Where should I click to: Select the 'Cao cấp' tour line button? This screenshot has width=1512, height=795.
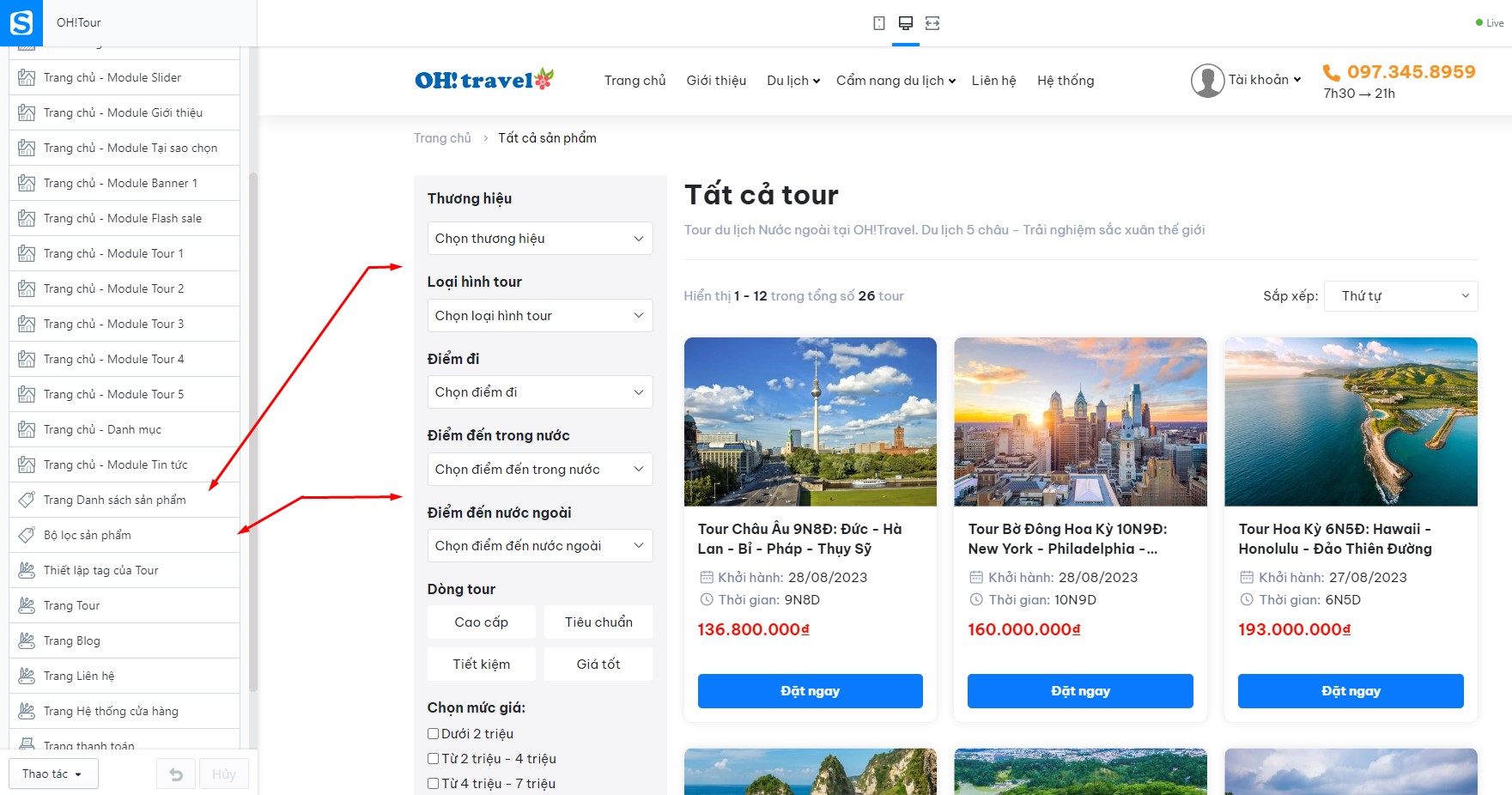[482, 622]
